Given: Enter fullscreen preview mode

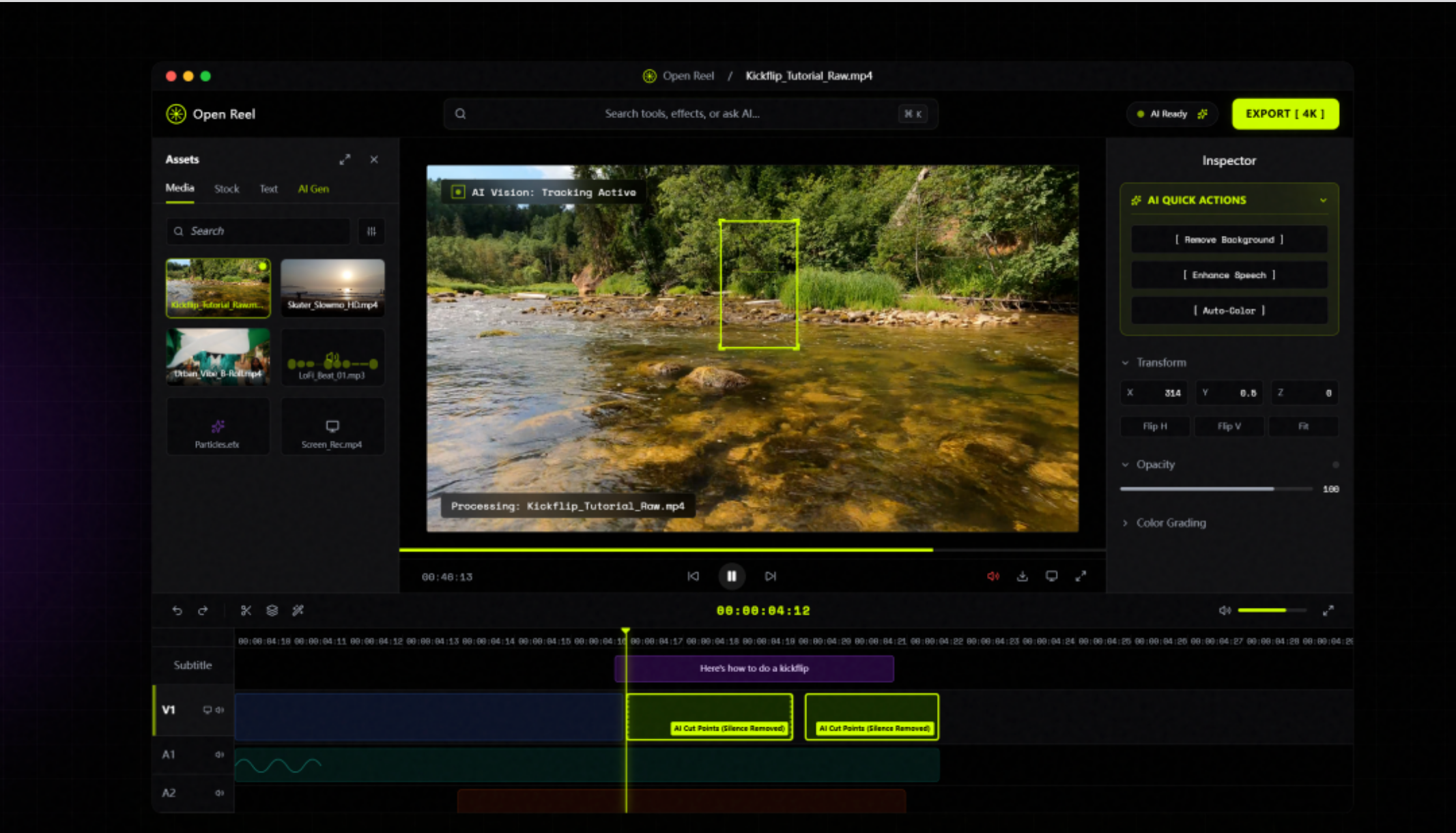Looking at the screenshot, I should click(x=1081, y=576).
